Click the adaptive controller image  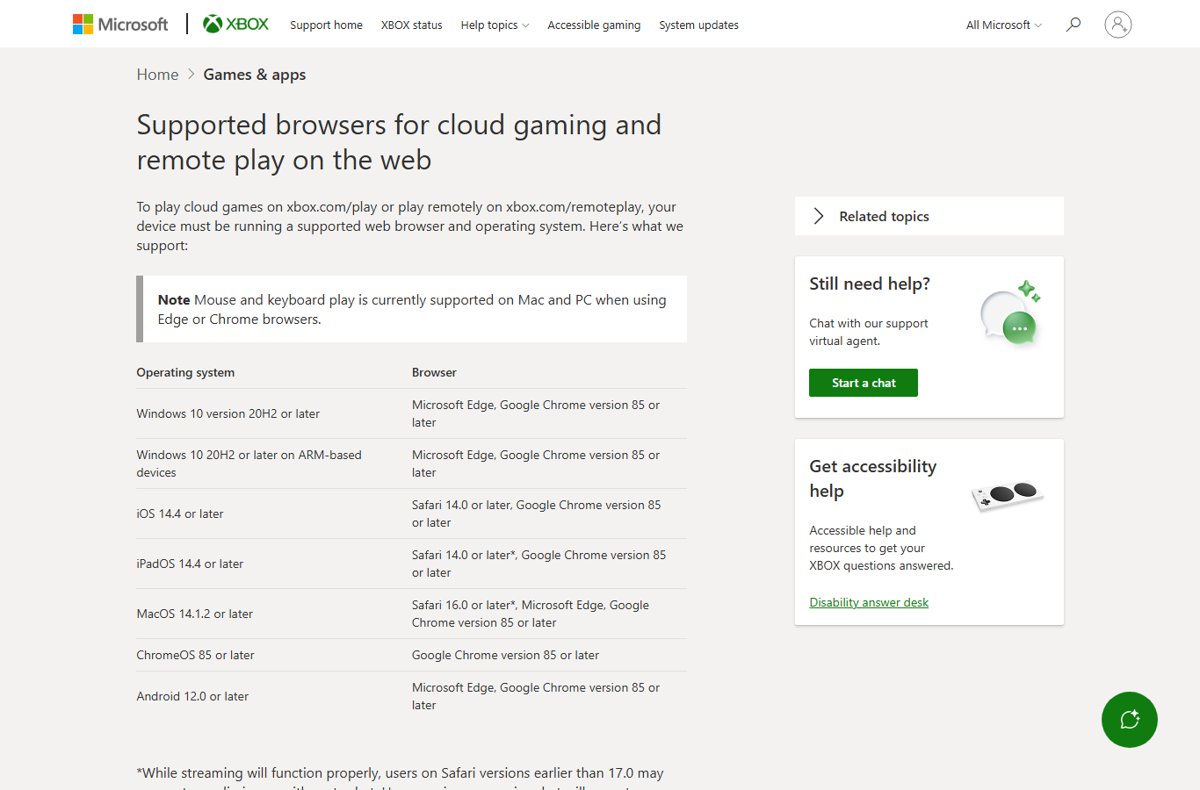pyautogui.click(x=1008, y=495)
